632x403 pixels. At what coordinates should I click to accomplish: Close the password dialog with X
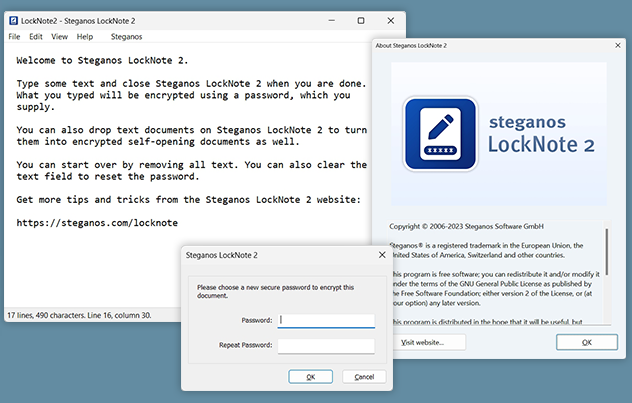click(x=382, y=255)
